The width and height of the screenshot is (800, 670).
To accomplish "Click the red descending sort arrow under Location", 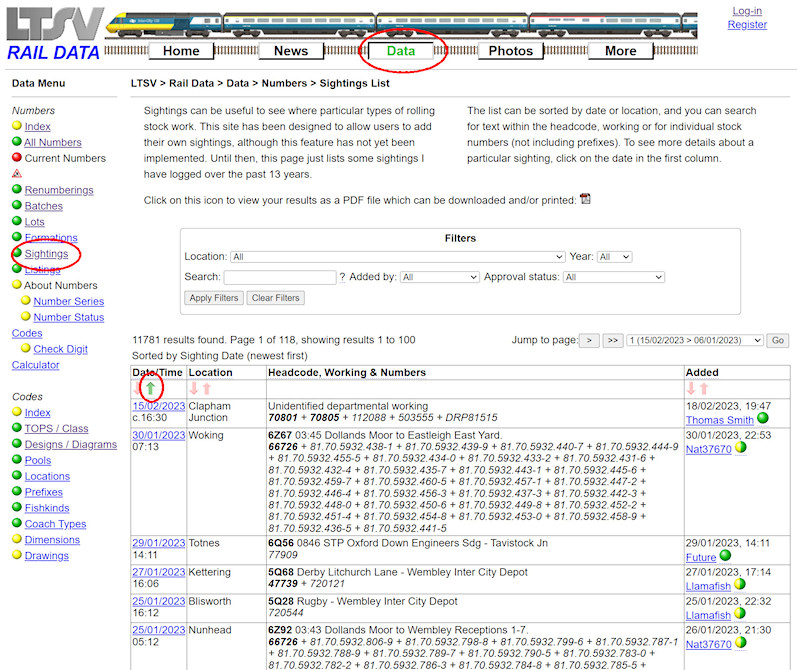I will click(195, 390).
